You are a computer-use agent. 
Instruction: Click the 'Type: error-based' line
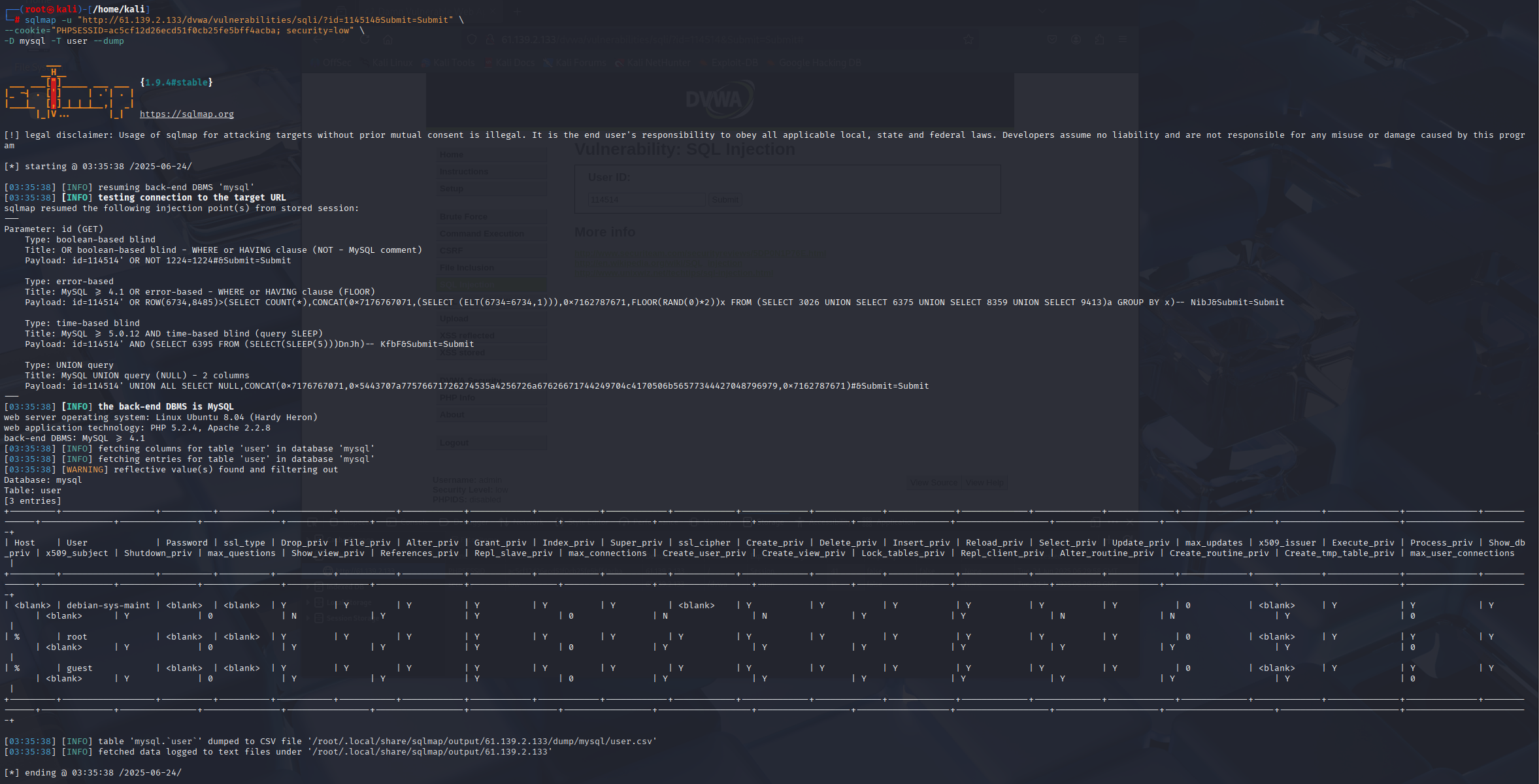click(69, 282)
